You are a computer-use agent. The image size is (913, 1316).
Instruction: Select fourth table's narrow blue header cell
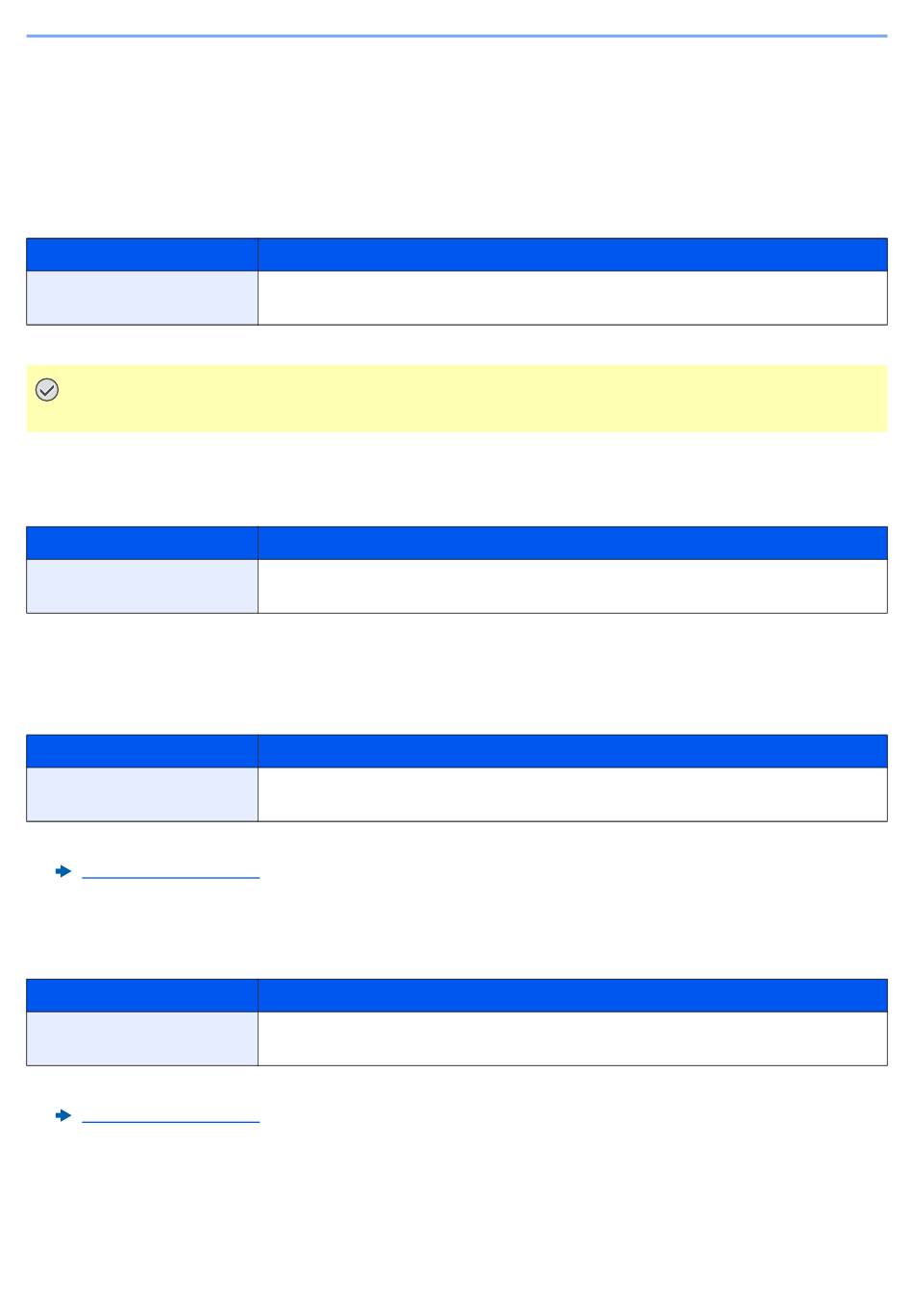pos(142,995)
